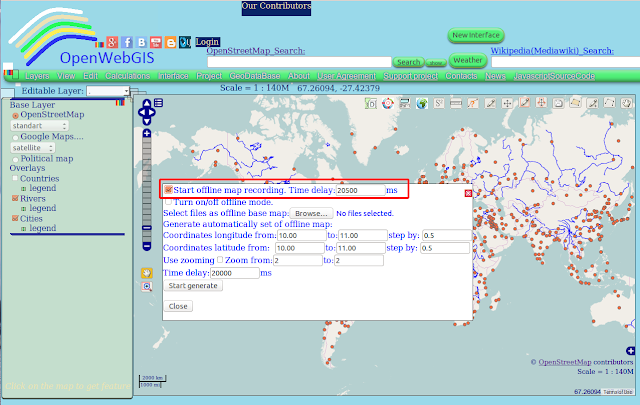
Task: Click the zoom slider handle
Action: tap(147, 228)
